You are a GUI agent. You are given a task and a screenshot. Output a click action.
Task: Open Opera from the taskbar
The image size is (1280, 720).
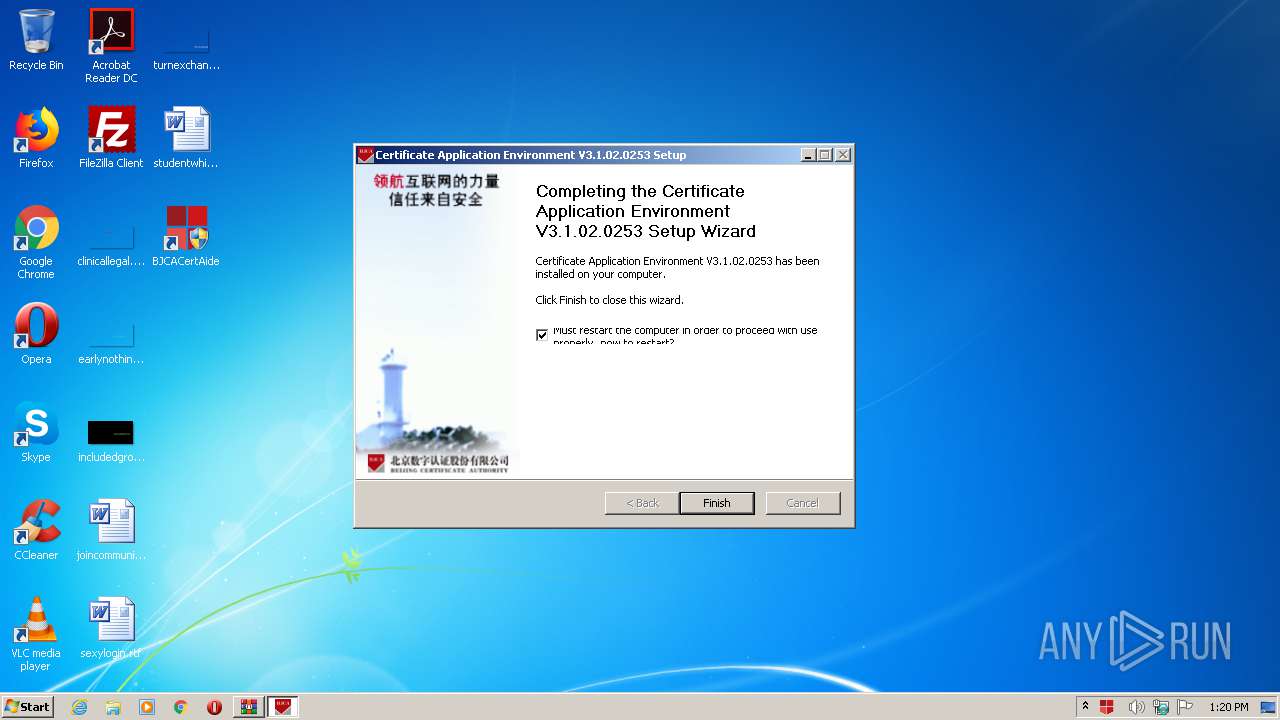coord(214,707)
